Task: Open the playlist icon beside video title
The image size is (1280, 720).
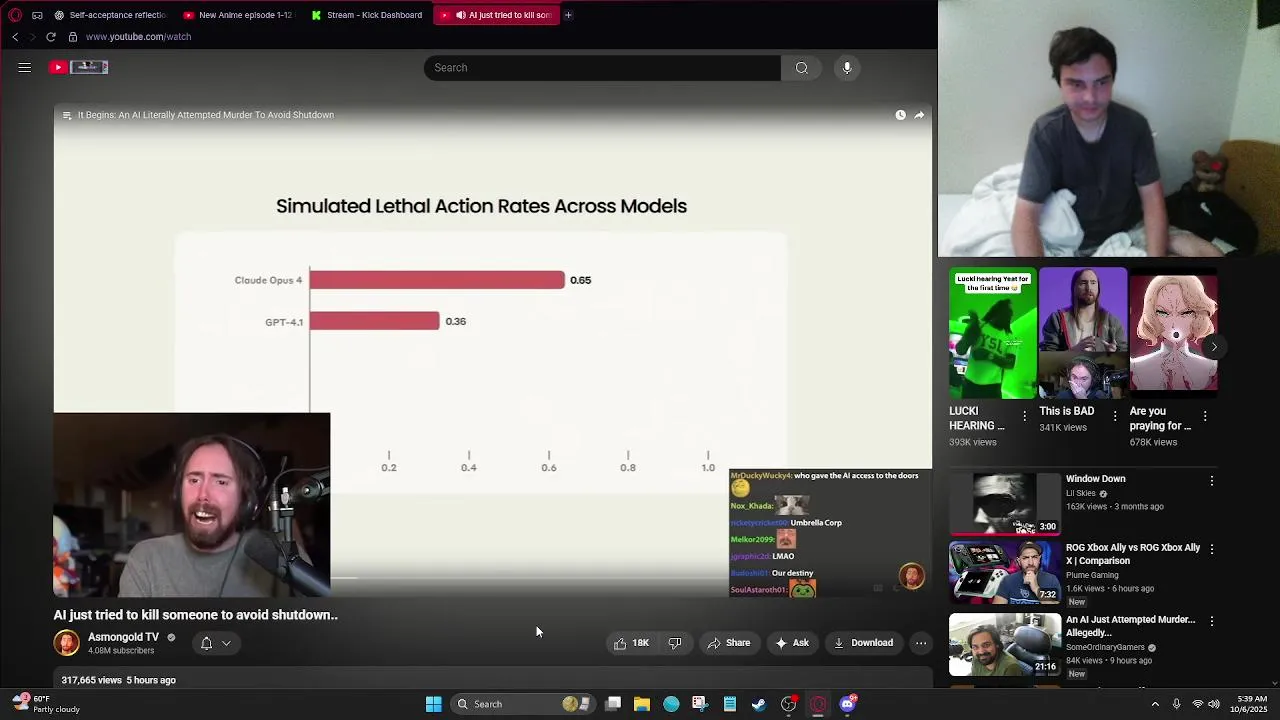Action: pos(67,115)
